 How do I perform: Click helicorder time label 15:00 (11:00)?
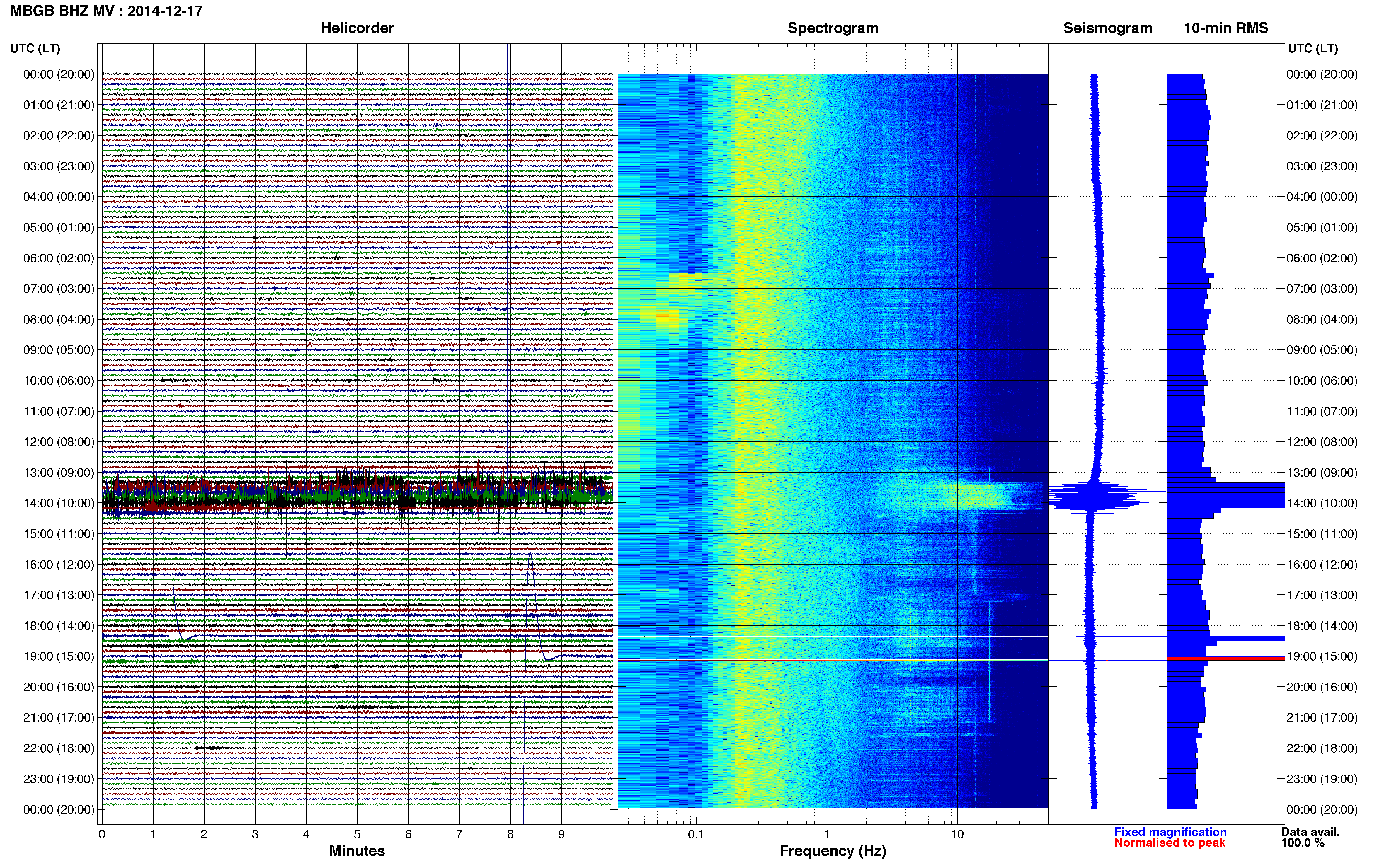tap(59, 534)
